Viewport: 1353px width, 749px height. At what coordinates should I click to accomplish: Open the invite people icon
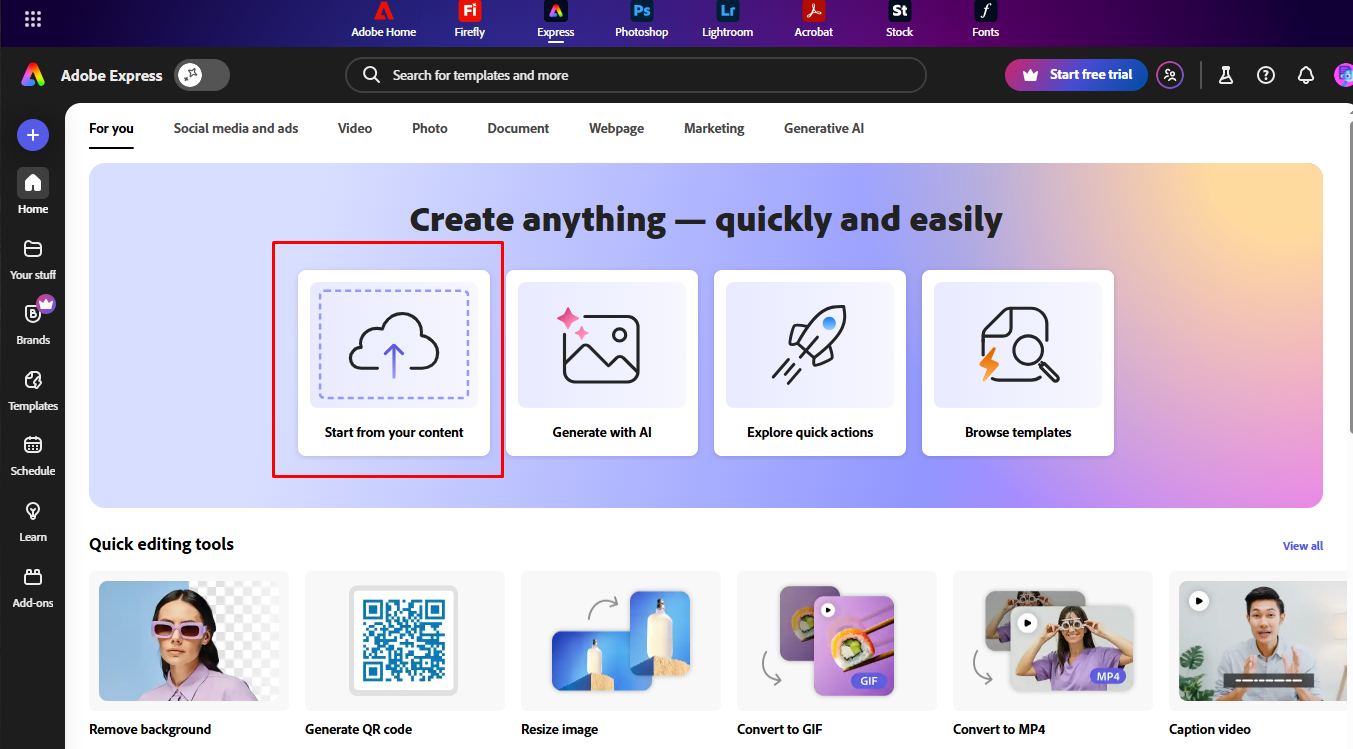click(x=1170, y=75)
